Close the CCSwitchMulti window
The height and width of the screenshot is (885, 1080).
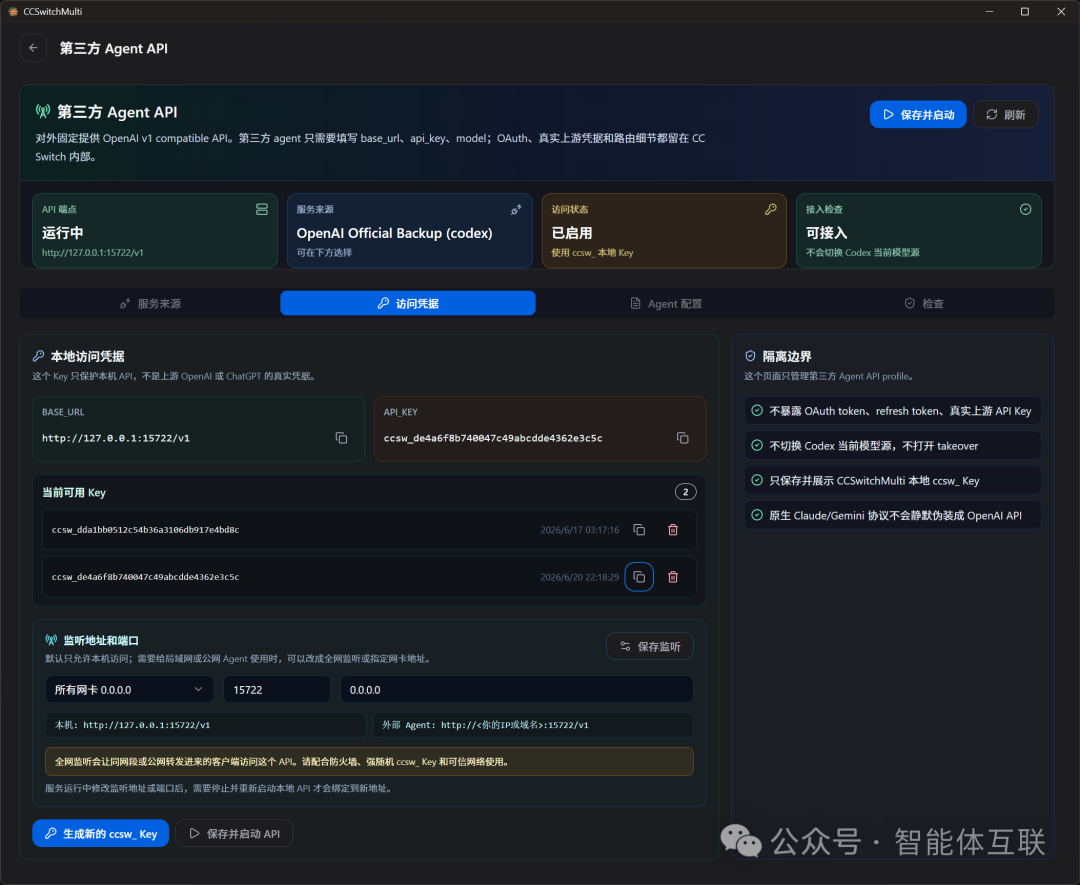point(1061,12)
